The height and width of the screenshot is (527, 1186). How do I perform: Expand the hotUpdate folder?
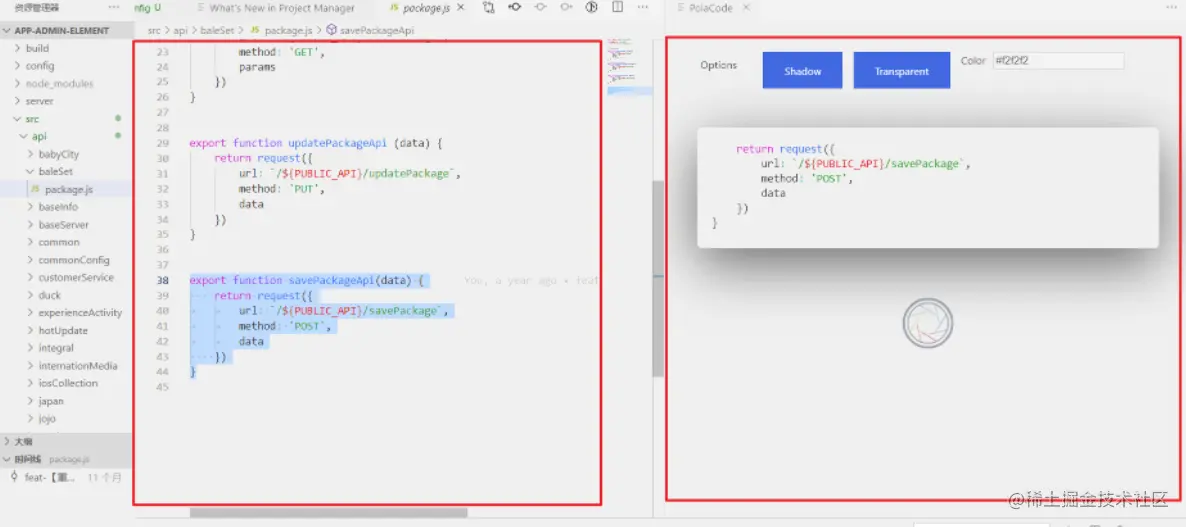click(66, 330)
